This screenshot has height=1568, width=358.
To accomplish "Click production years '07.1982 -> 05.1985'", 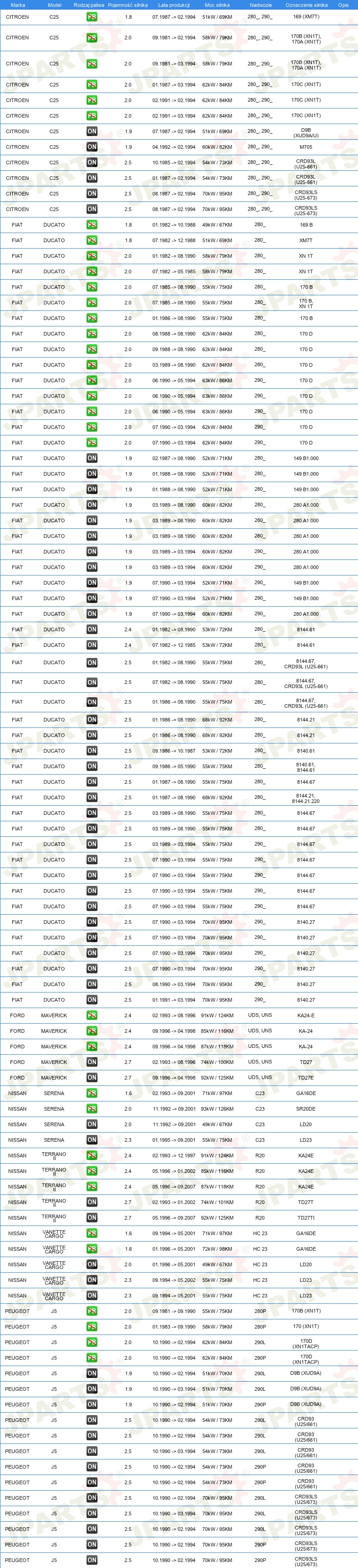I will click(174, 271).
